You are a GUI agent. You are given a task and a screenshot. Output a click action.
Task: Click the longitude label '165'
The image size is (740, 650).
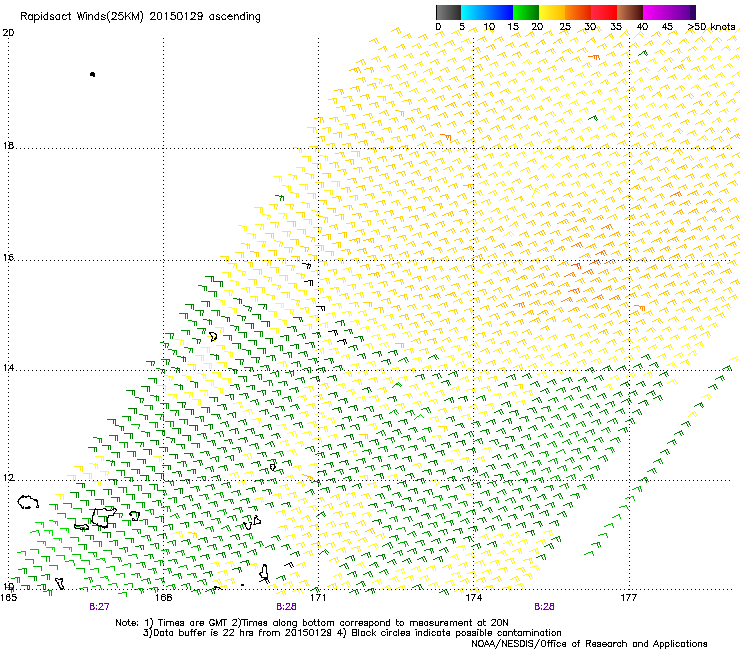pyautogui.click(x=9, y=598)
